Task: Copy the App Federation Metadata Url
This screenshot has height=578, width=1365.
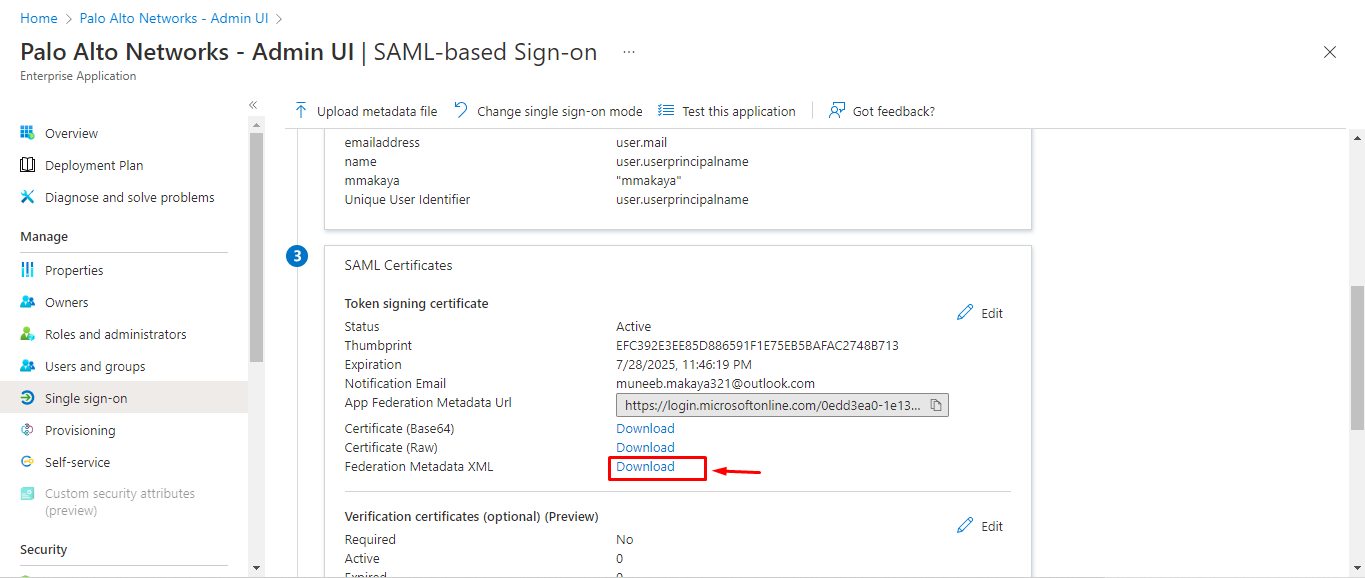Action: pyautogui.click(x=936, y=404)
